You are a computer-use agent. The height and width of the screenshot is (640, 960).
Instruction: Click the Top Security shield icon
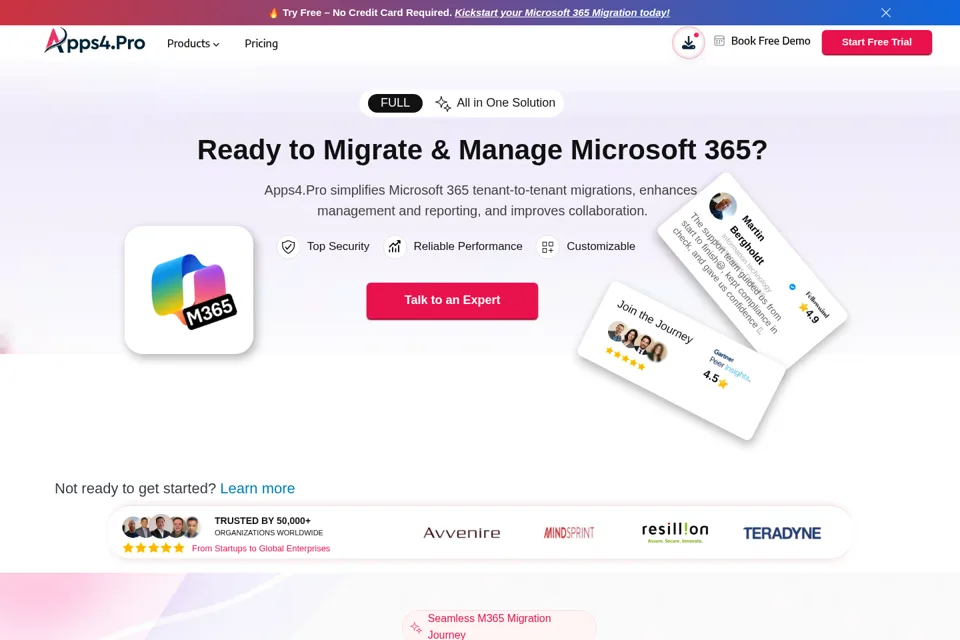click(288, 247)
